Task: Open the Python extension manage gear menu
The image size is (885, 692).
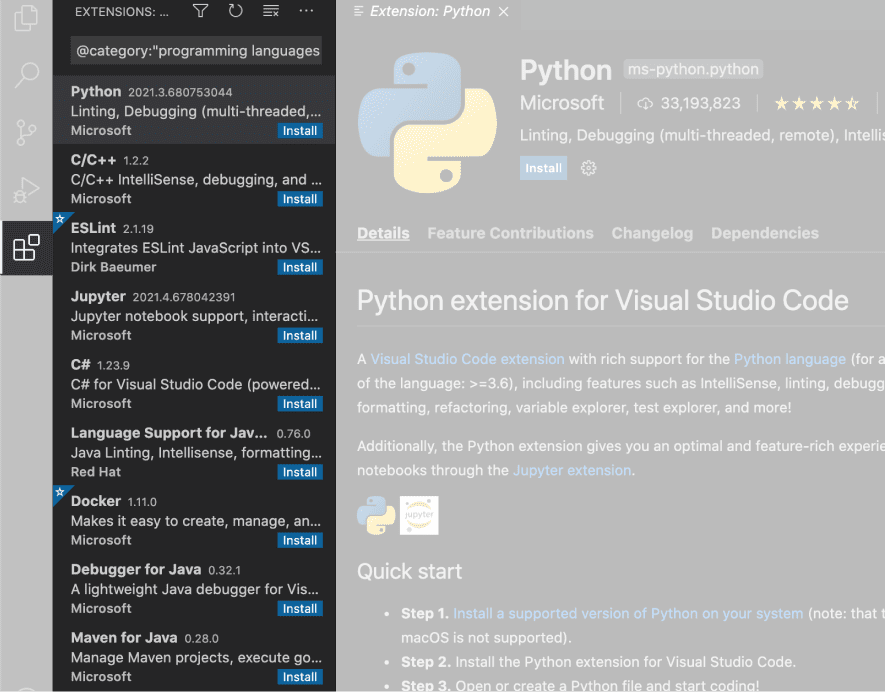Action: [x=589, y=168]
